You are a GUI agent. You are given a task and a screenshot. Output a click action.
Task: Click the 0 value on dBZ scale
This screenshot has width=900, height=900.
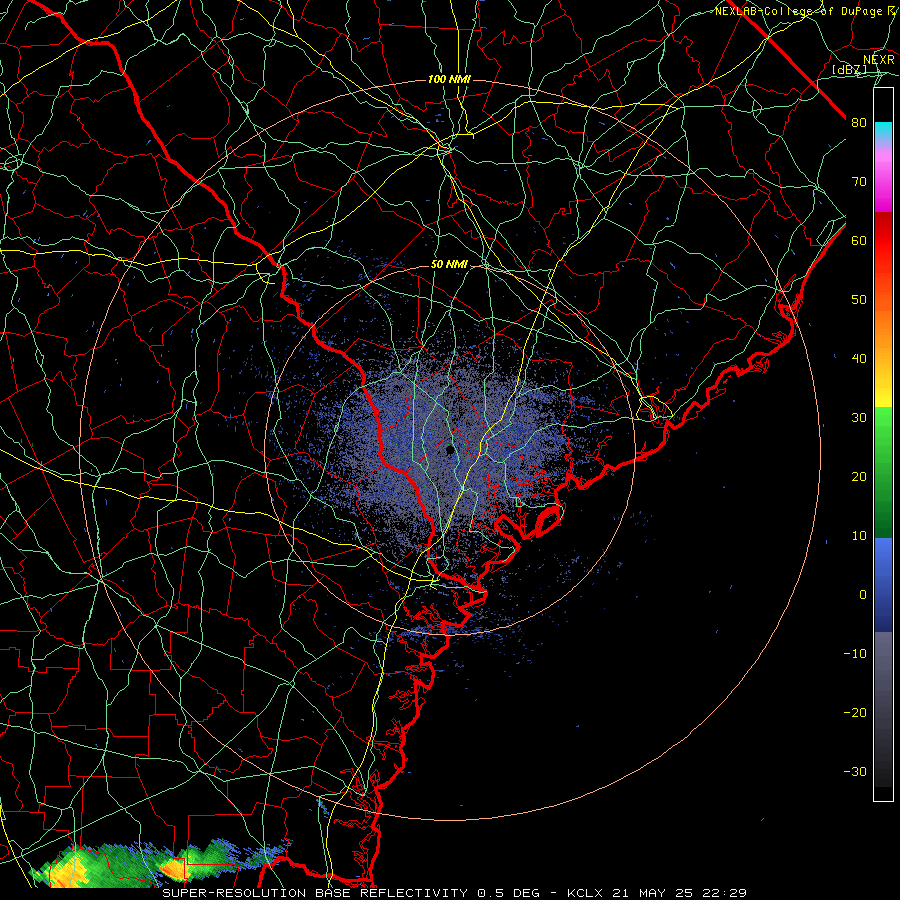point(863,595)
